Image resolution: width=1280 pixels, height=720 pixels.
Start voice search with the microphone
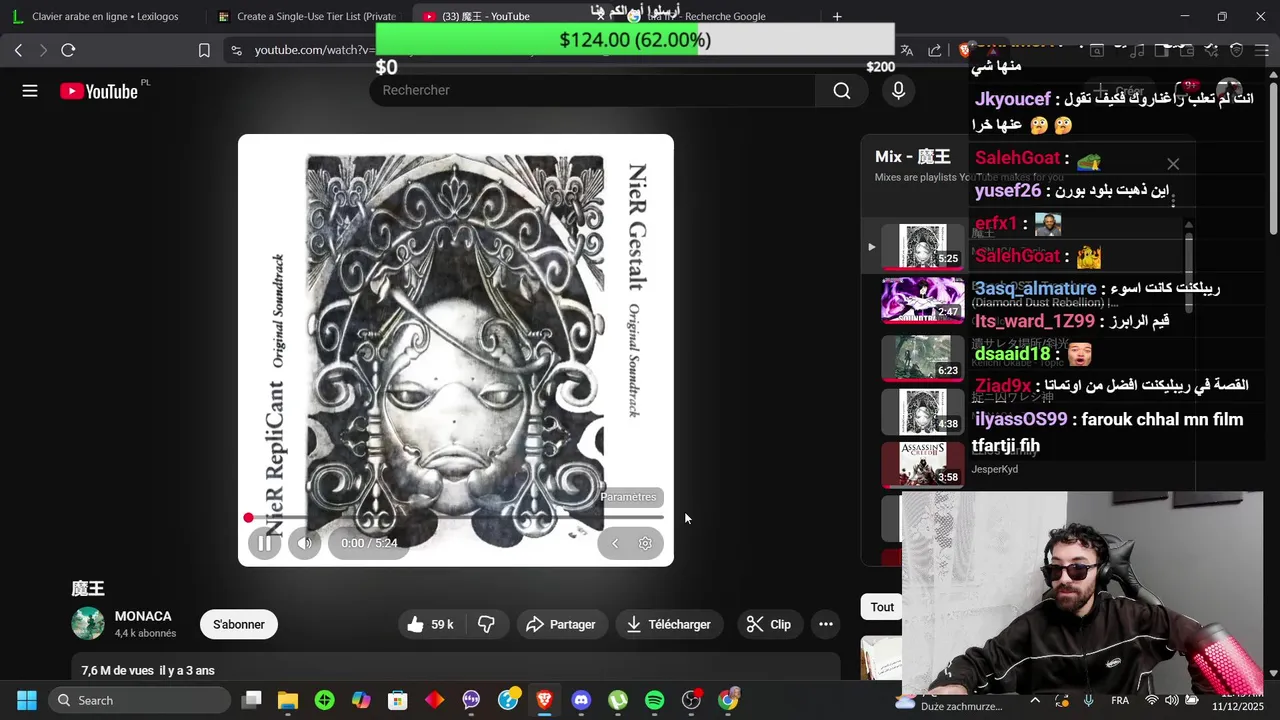(x=898, y=91)
